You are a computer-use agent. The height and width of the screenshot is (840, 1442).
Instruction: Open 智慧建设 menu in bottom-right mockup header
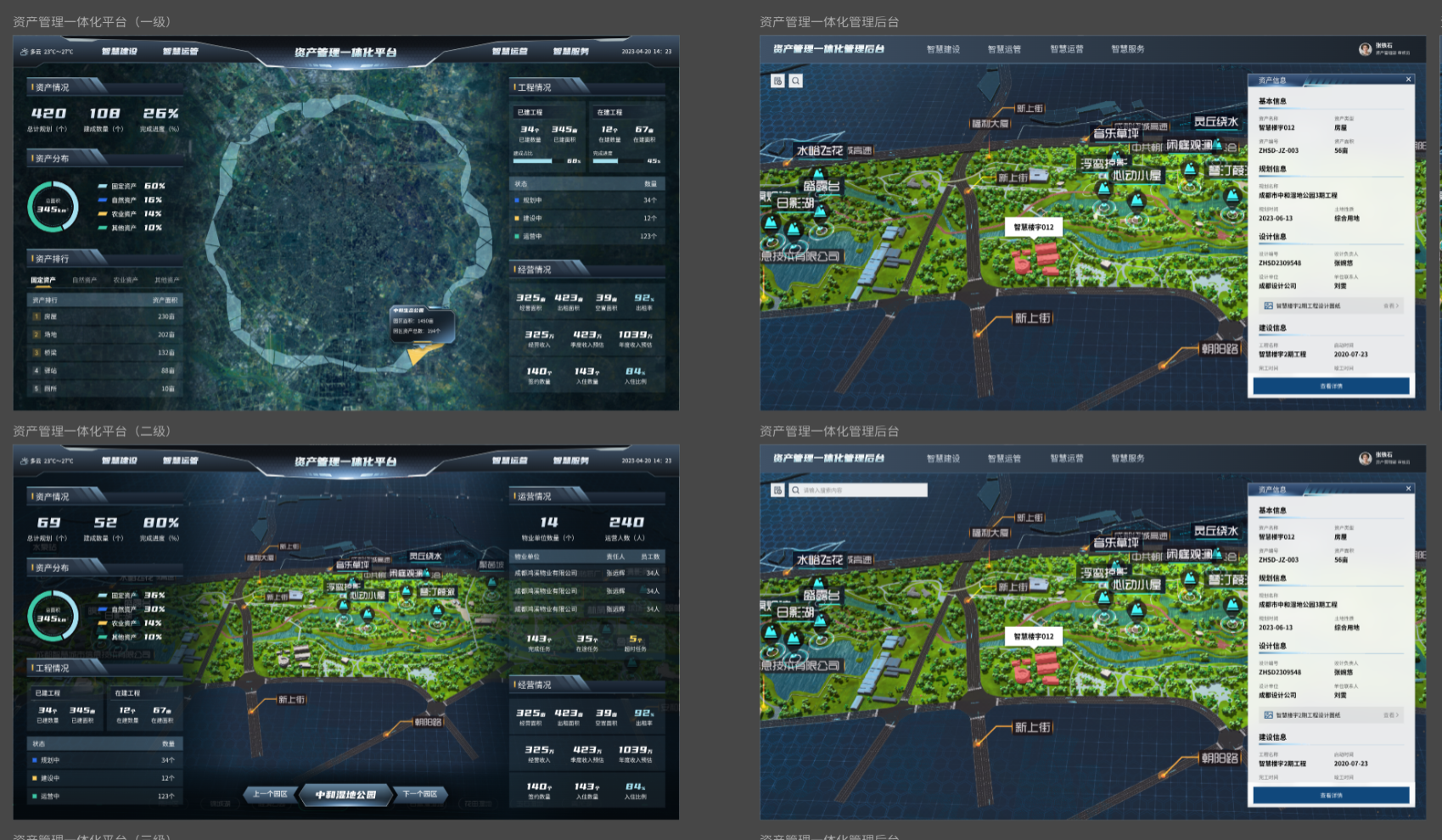[x=943, y=458]
